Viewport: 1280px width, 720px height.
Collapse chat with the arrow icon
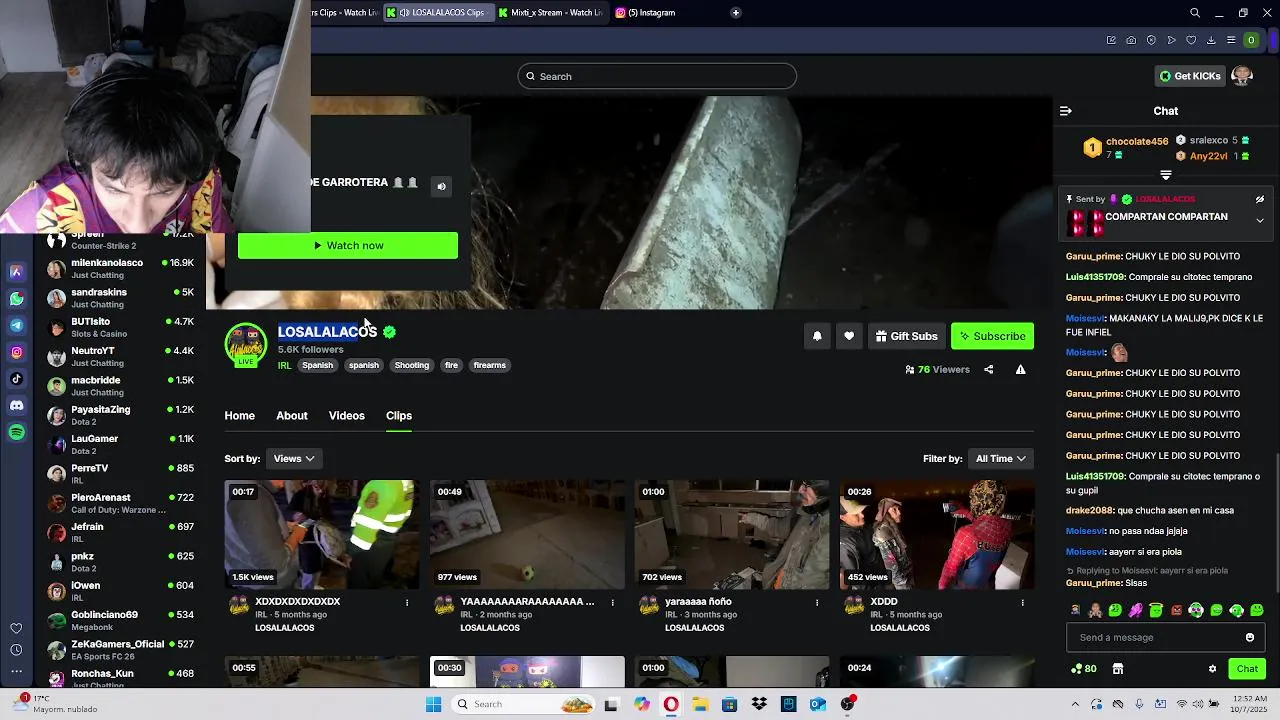(1065, 111)
